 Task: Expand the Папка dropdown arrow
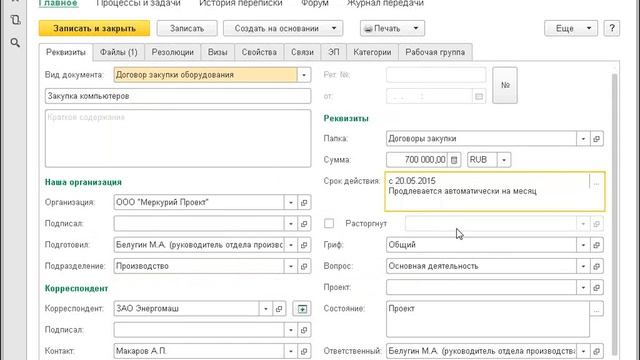(583, 139)
